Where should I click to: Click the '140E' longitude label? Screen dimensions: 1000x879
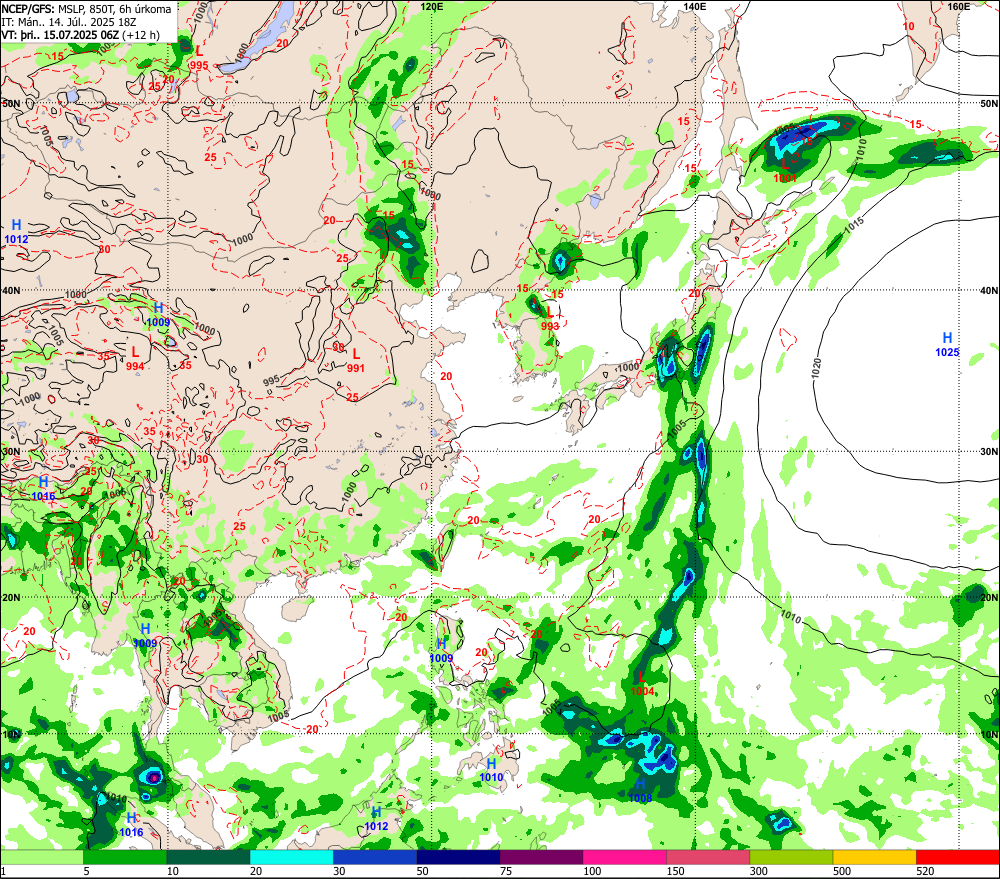tap(695, 6)
